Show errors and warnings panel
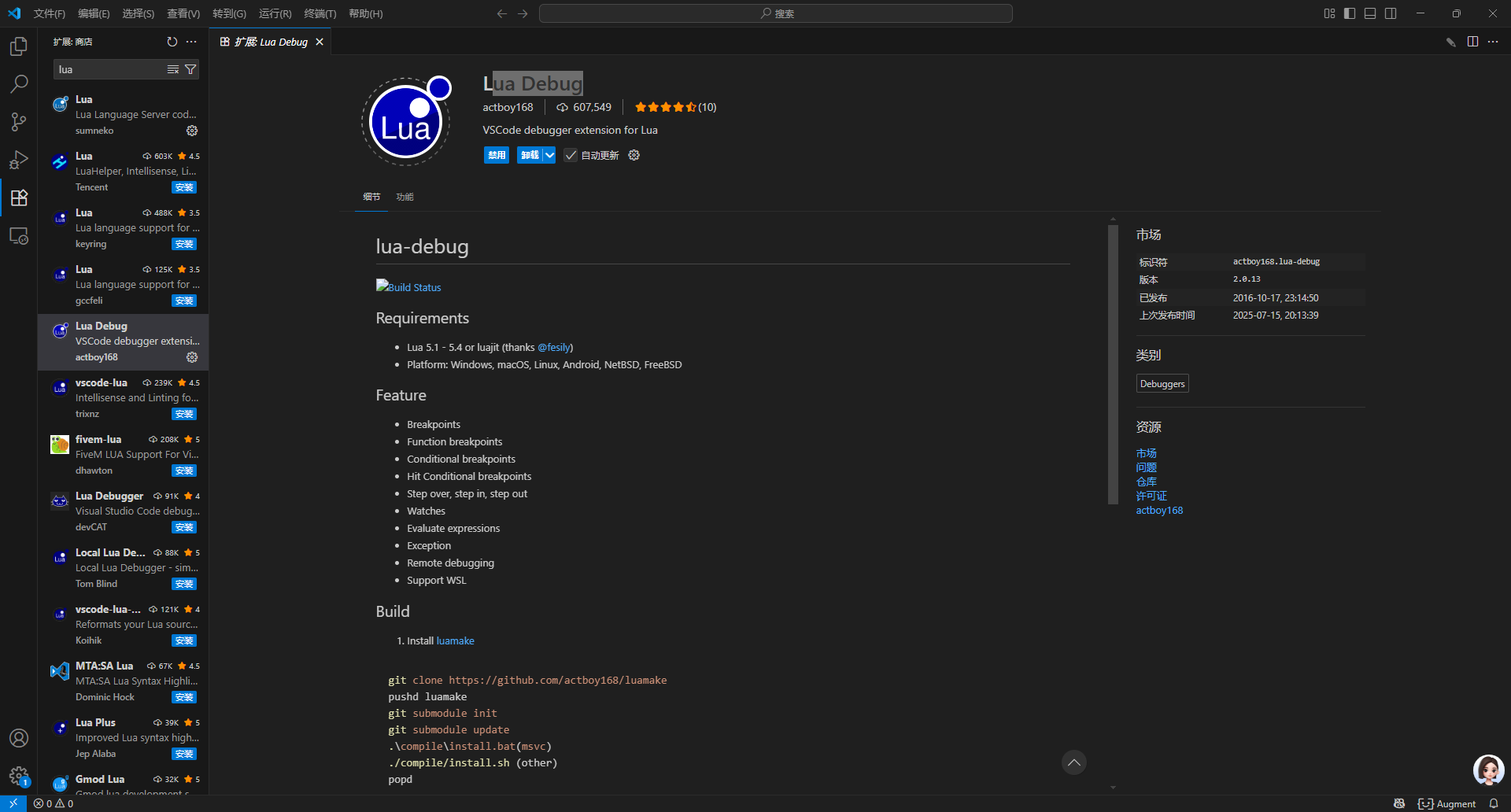Image resolution: width=1511 pixels, height=812 pixels. tap(54, 803)
